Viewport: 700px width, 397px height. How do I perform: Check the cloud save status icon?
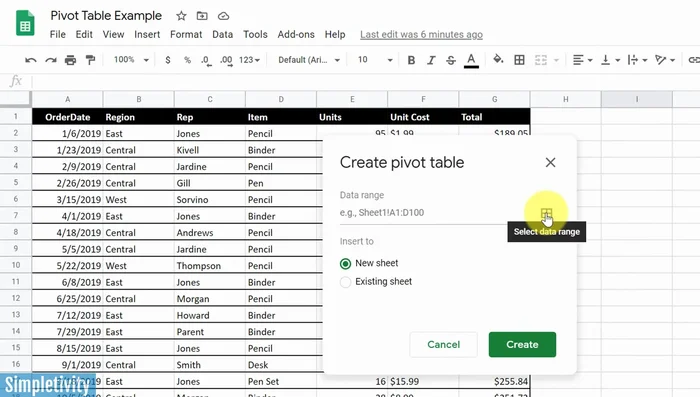click(223, 16)
